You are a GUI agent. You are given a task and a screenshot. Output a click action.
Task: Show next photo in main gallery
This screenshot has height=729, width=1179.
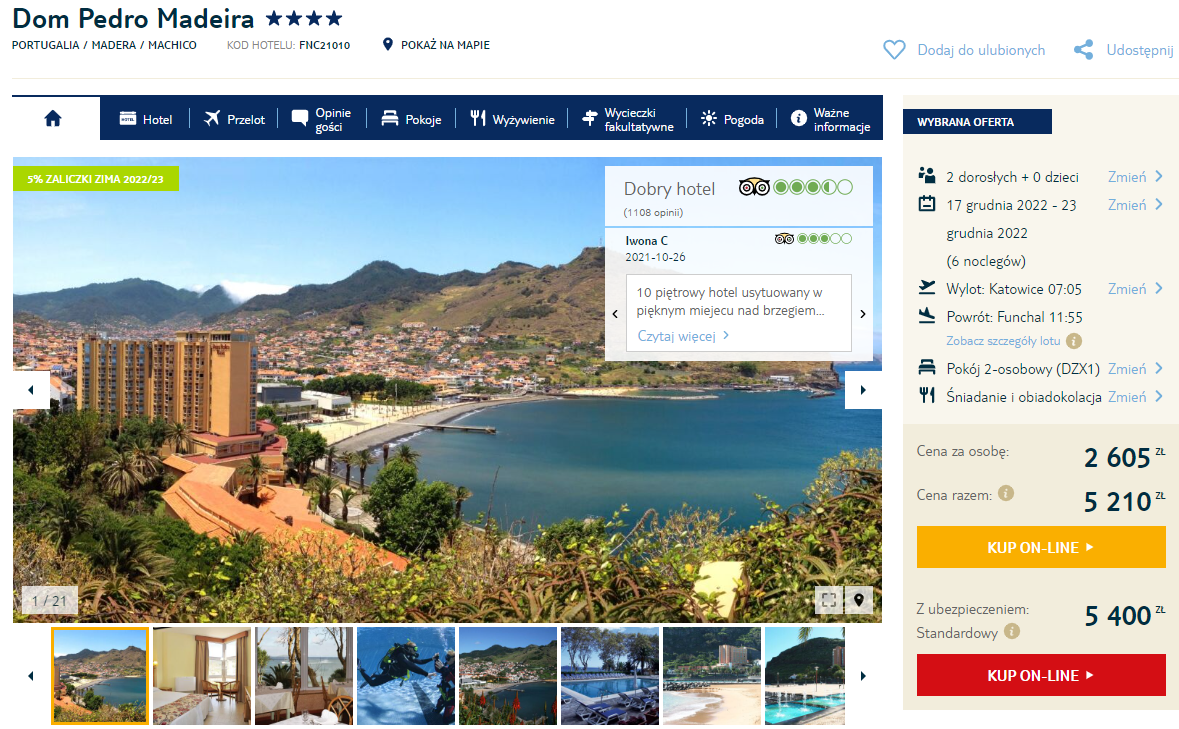[x=863, y=390]
